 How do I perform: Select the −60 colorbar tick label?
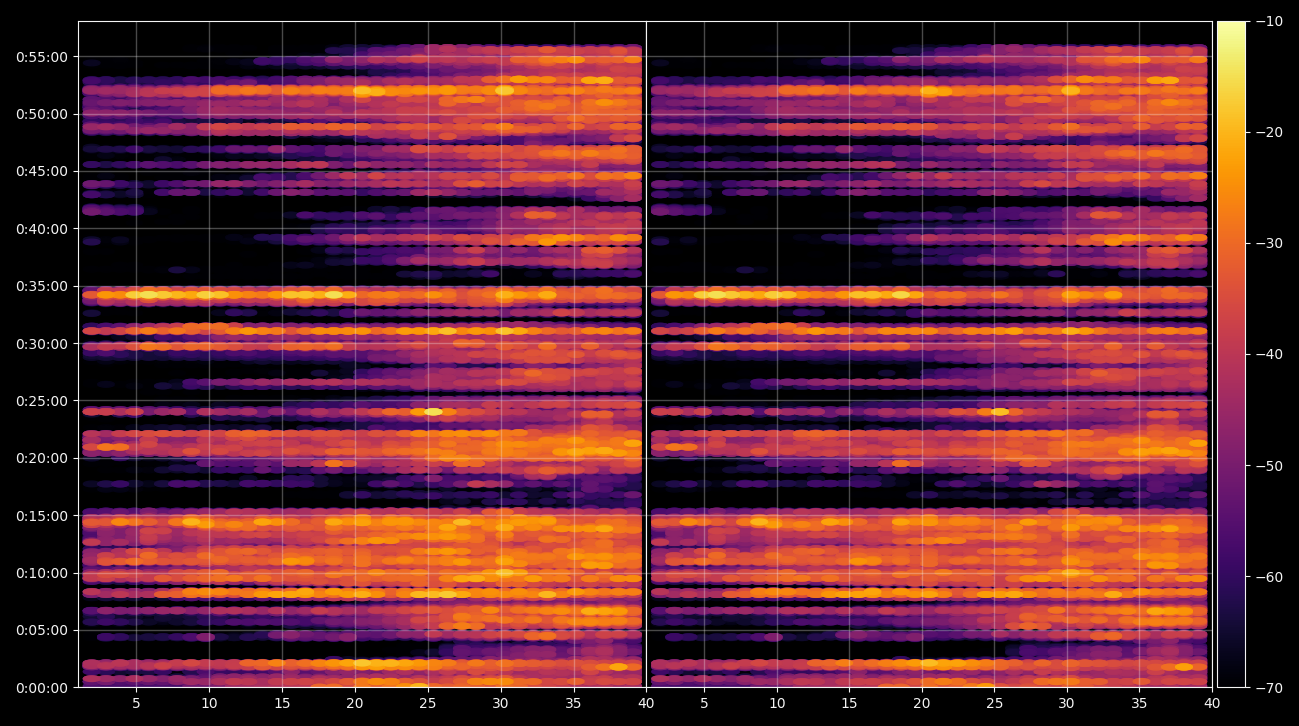click(x=1270, y=577)
